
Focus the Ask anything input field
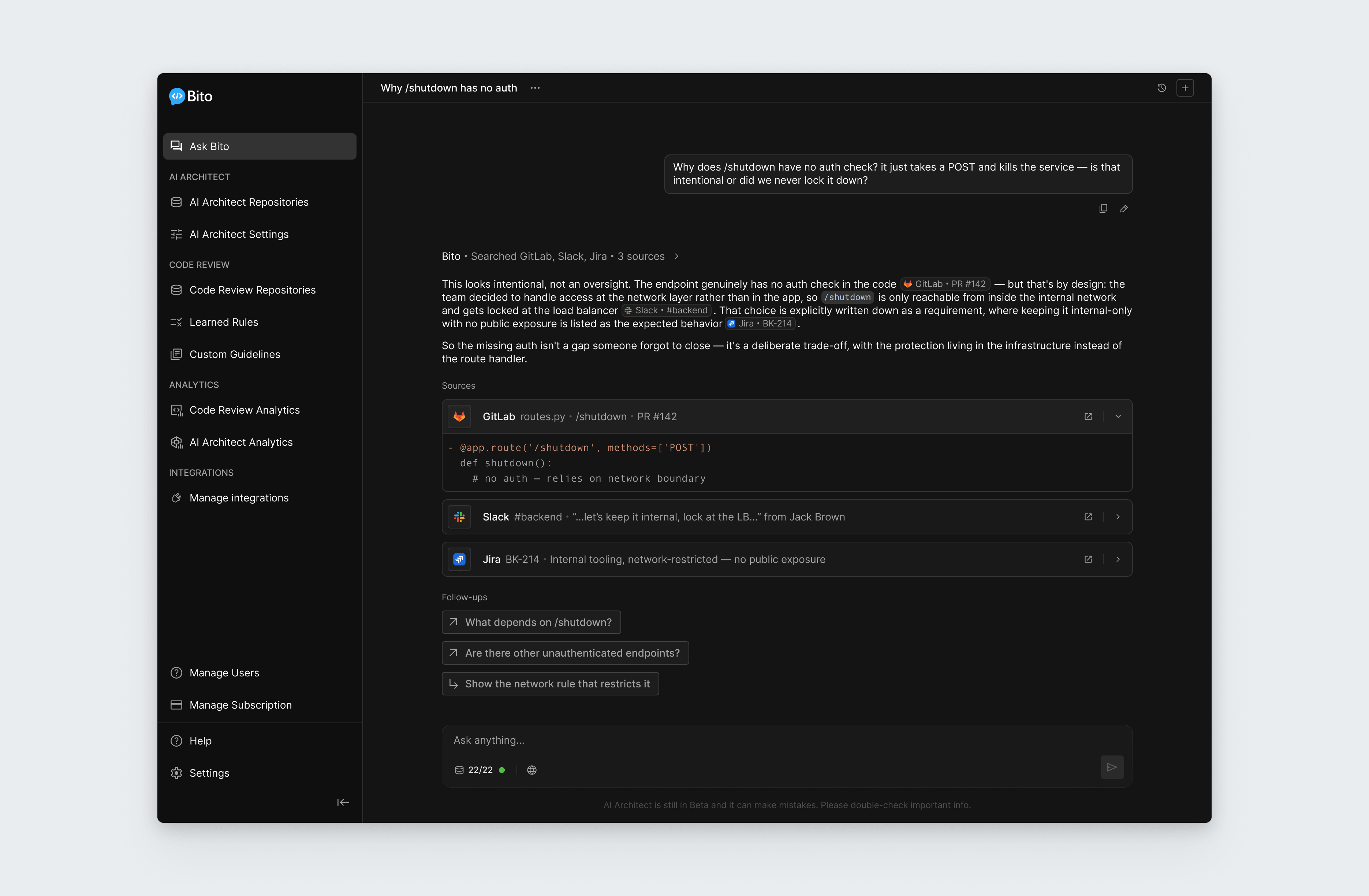787,740
